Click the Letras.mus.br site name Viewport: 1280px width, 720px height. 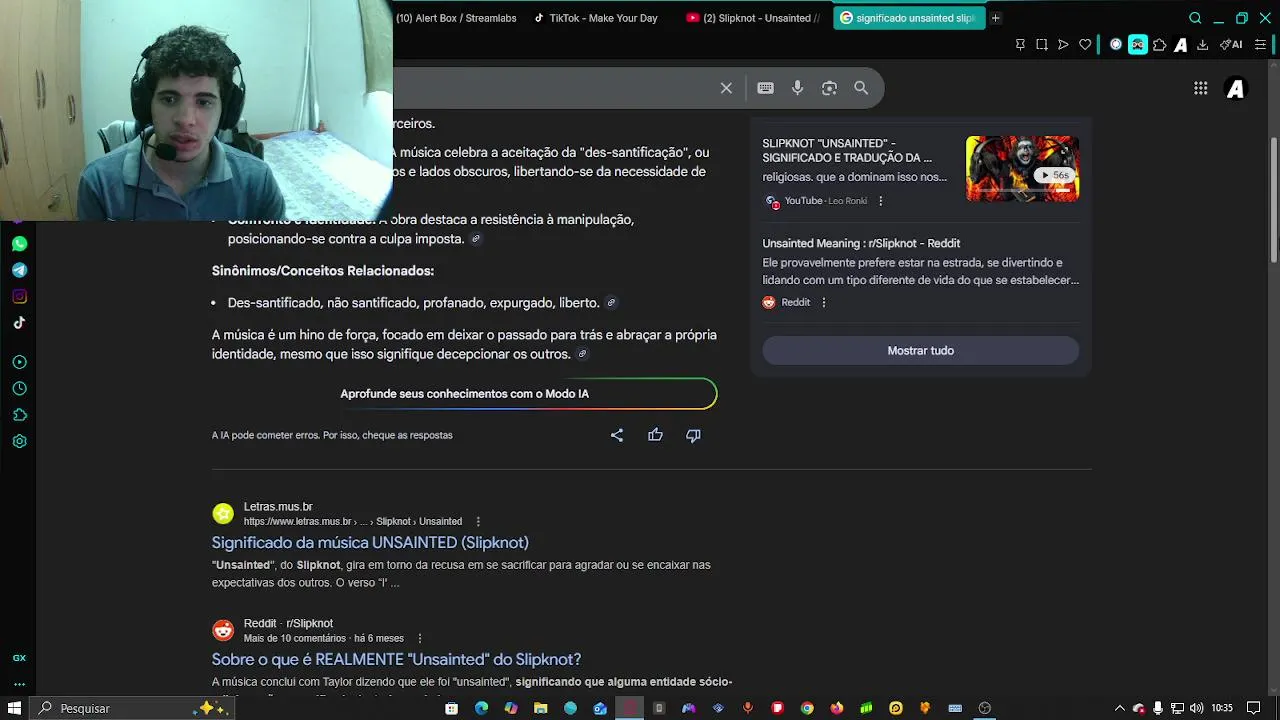pos(278,507)
